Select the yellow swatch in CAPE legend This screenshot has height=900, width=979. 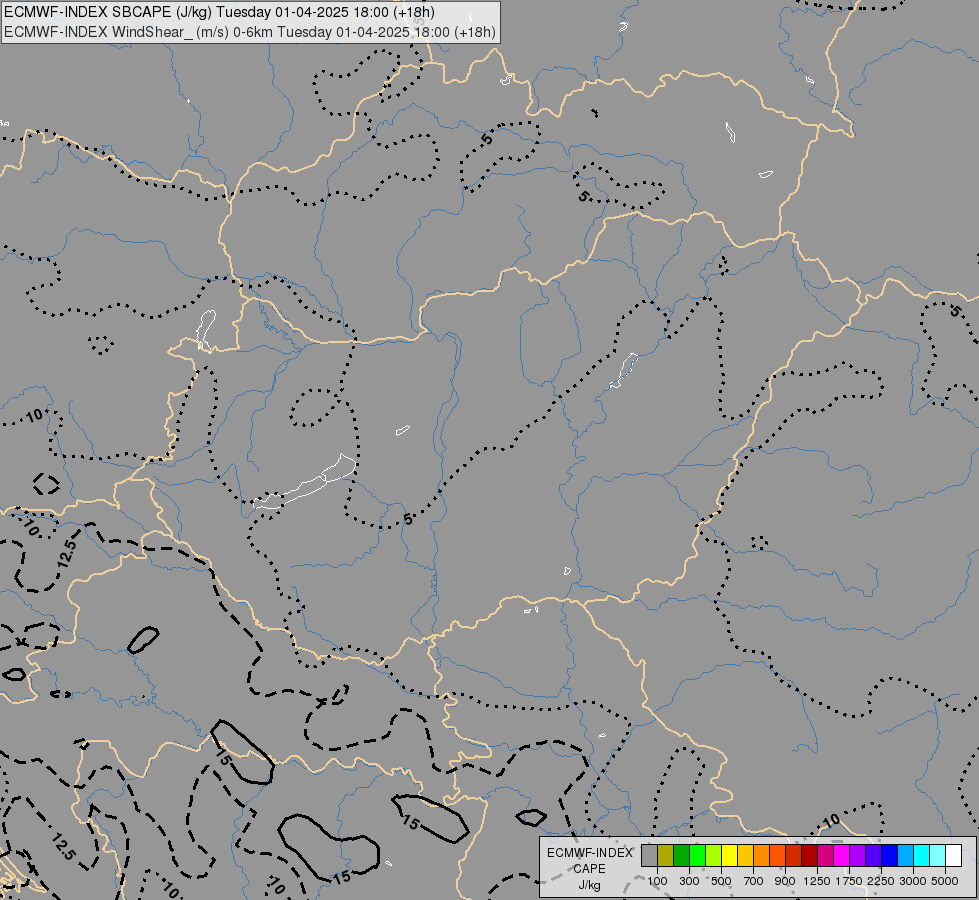click(x=729, y=856)
